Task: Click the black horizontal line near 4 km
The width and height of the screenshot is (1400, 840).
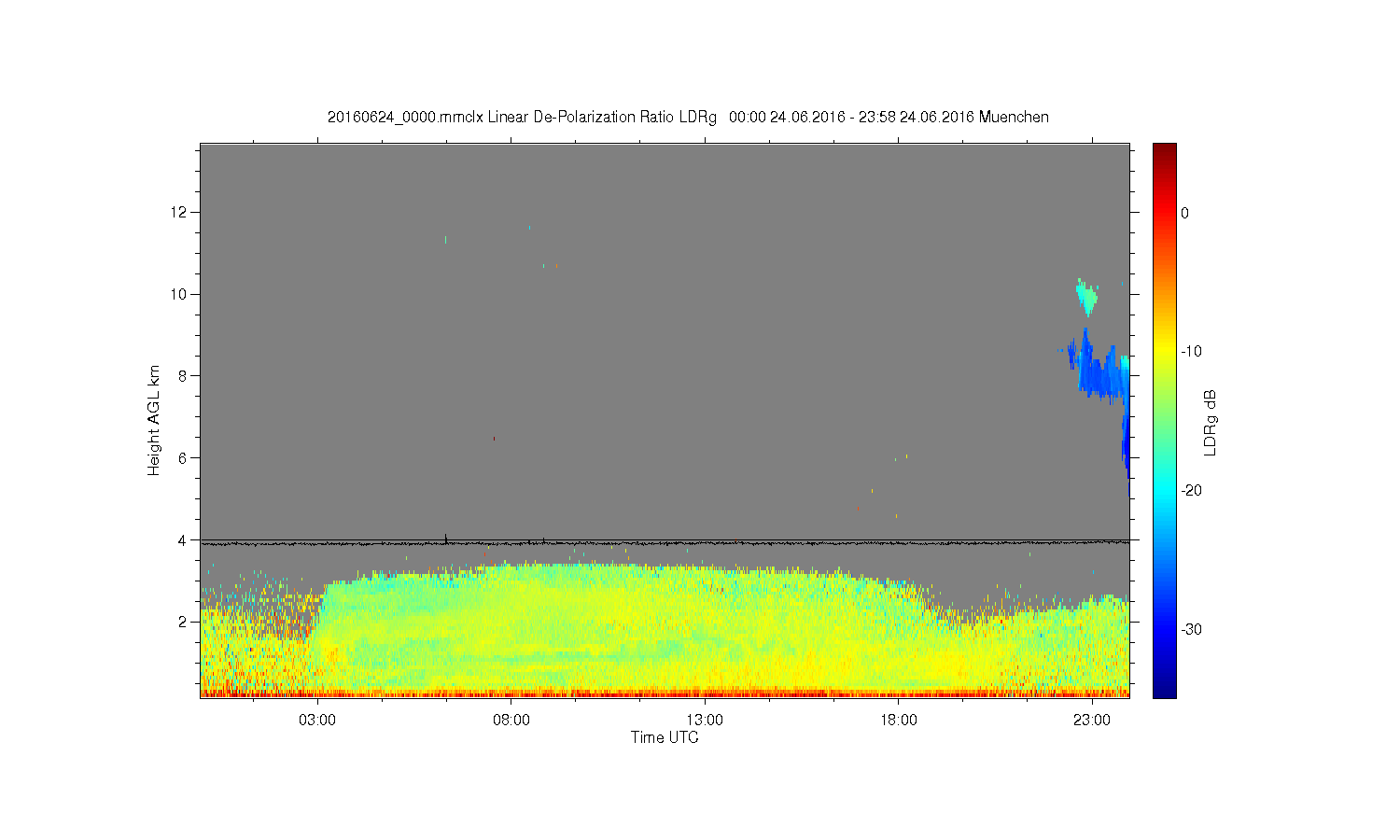Action: (665, 542)
